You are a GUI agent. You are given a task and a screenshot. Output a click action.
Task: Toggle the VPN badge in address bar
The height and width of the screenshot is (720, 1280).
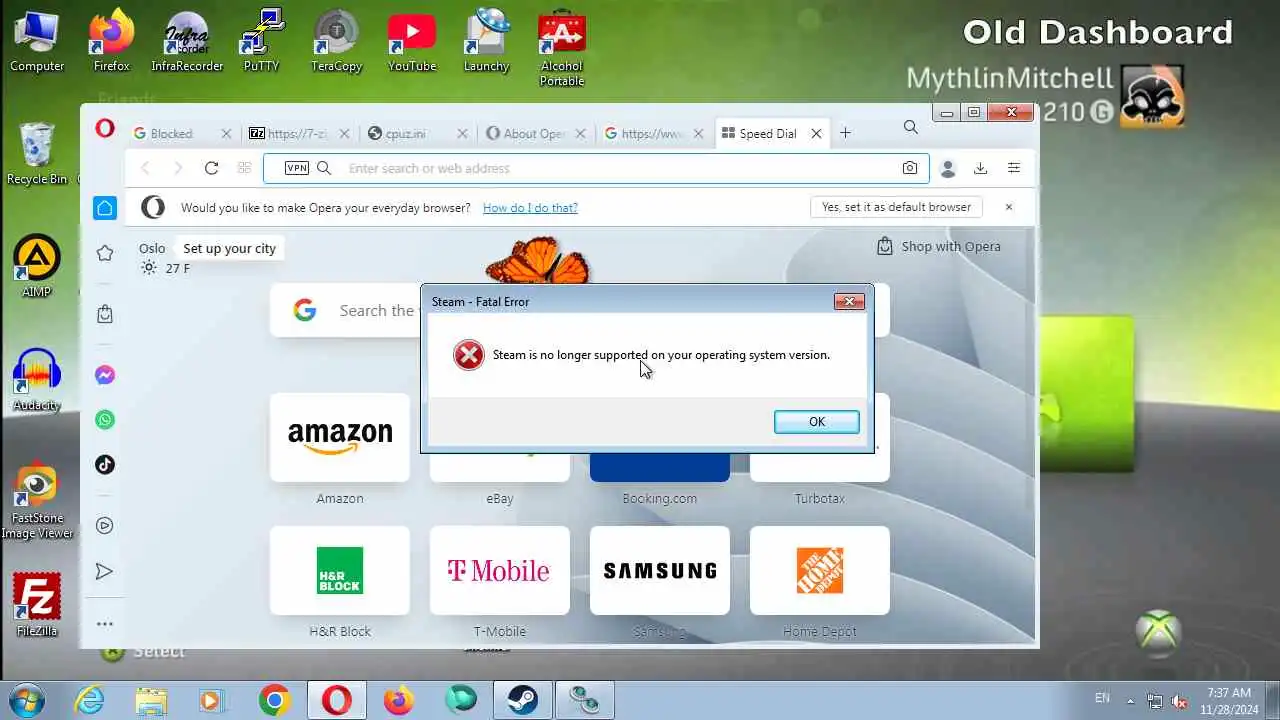[297, 168]
